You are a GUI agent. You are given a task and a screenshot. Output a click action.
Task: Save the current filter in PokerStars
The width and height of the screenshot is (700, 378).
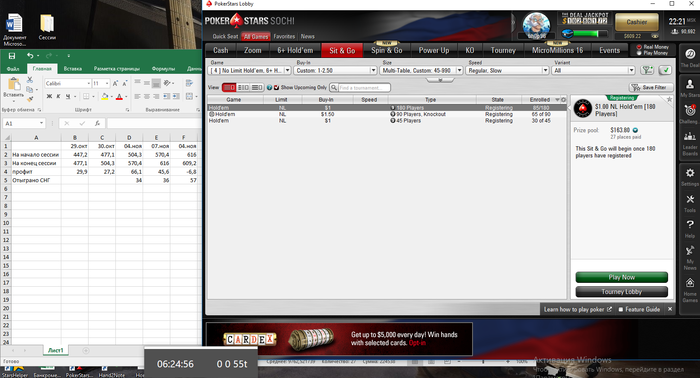click(651, 87)
